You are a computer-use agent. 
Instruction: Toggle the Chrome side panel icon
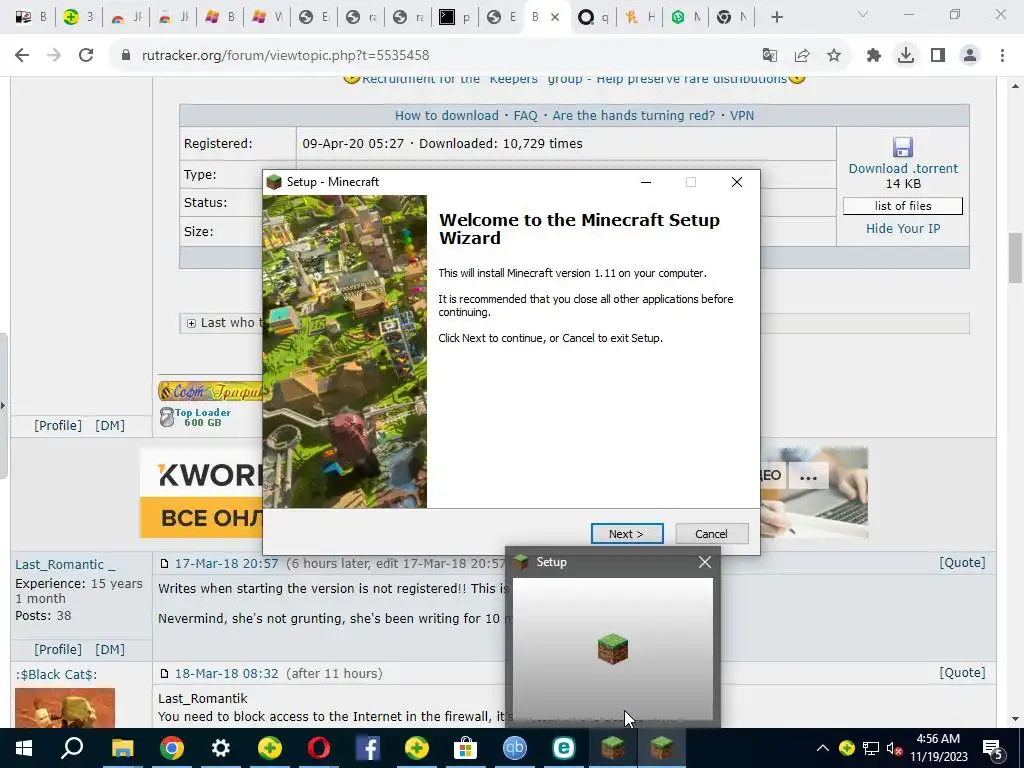pyautogui.click(x=938, y=56)
